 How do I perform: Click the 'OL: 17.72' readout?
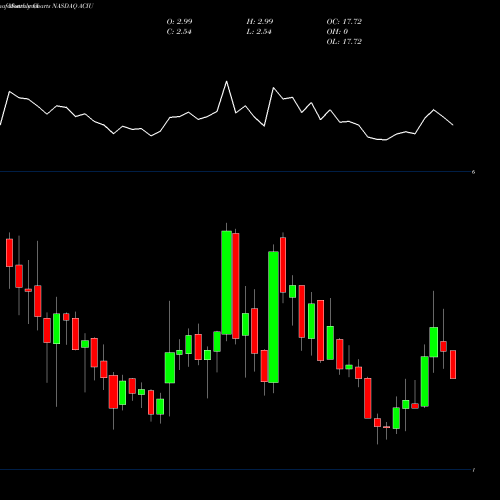coord(344,42)
